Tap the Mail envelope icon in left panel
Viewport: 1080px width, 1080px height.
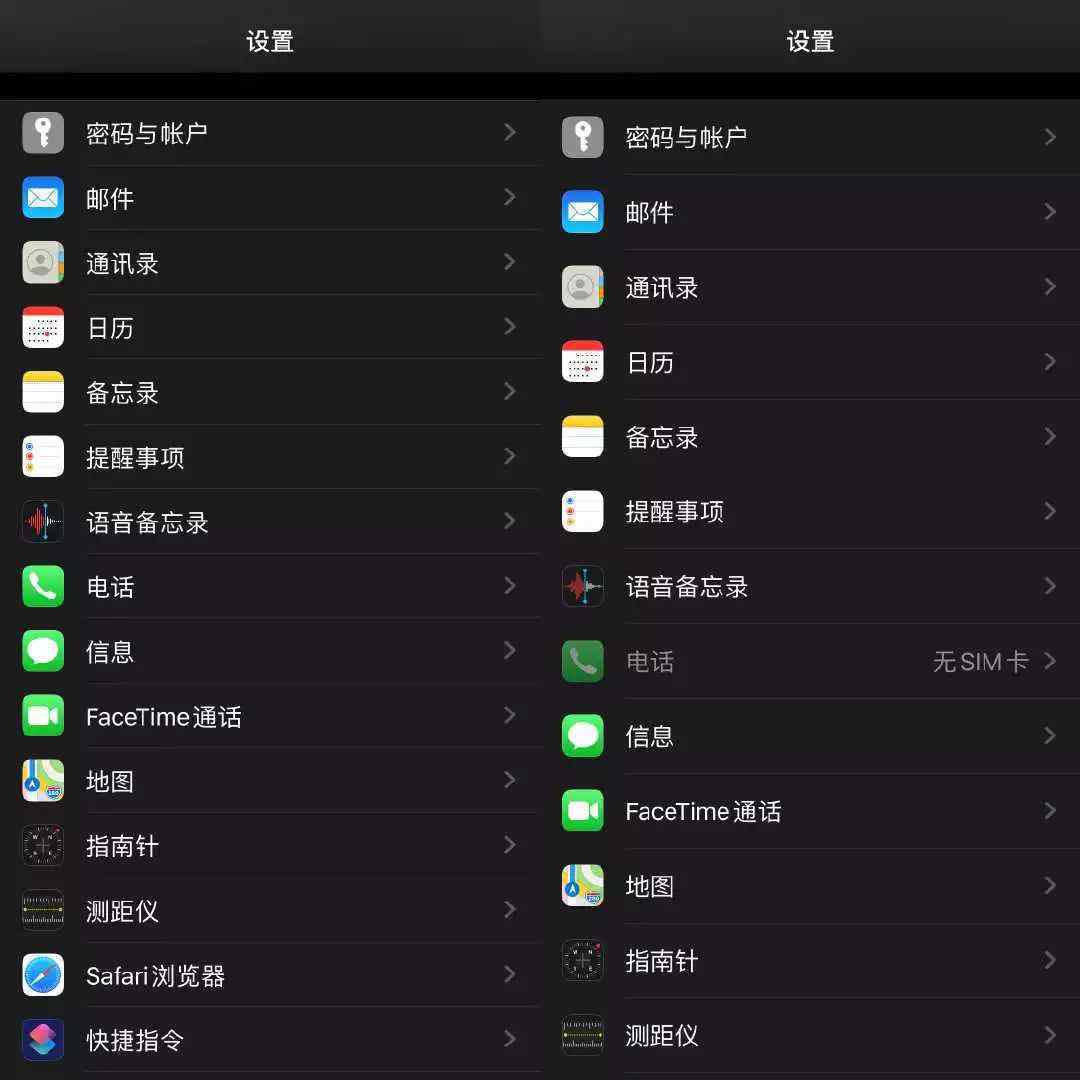[x=43, y=197]
